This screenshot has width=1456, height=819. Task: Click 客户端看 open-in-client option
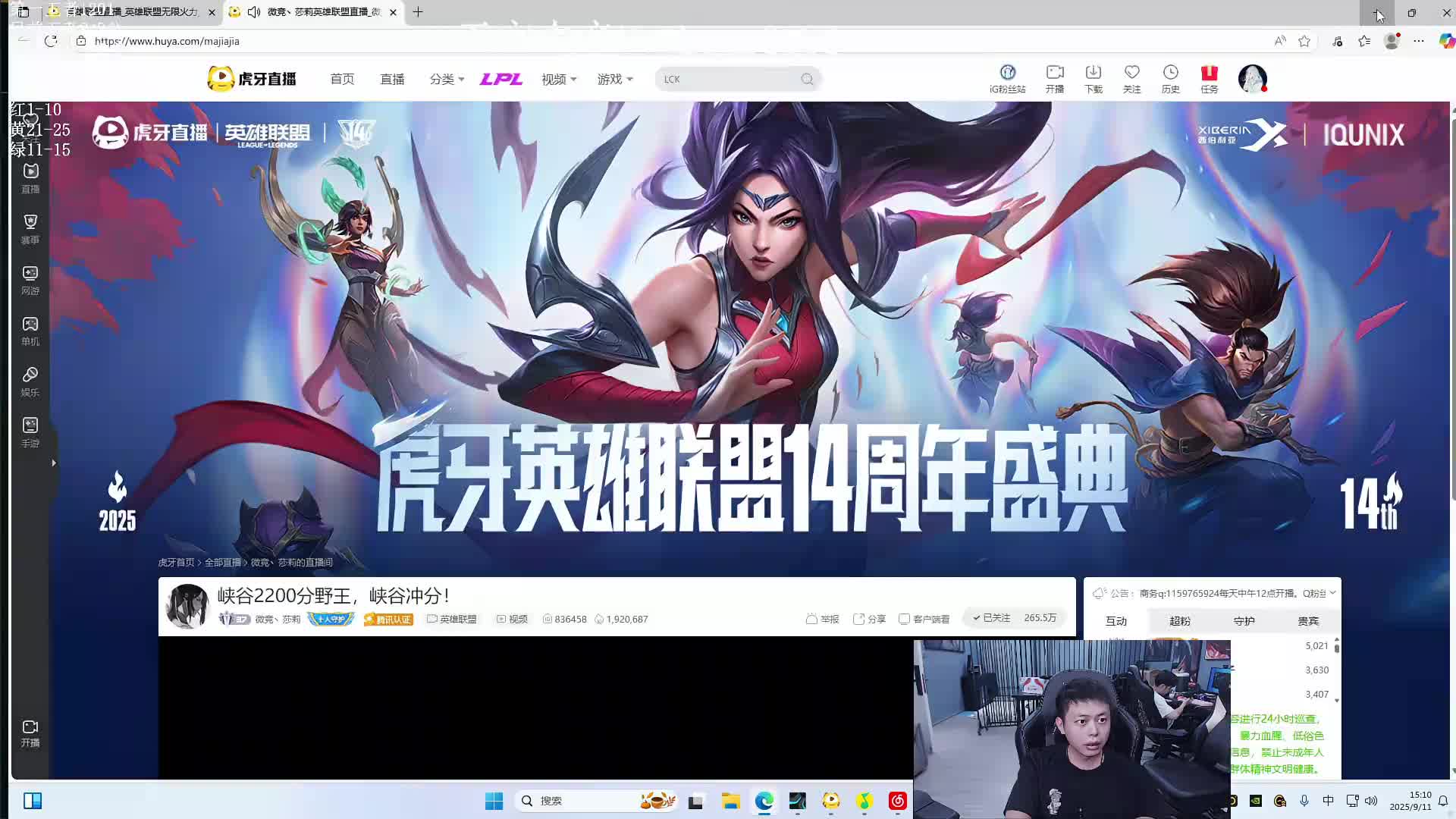coord(924,619)
